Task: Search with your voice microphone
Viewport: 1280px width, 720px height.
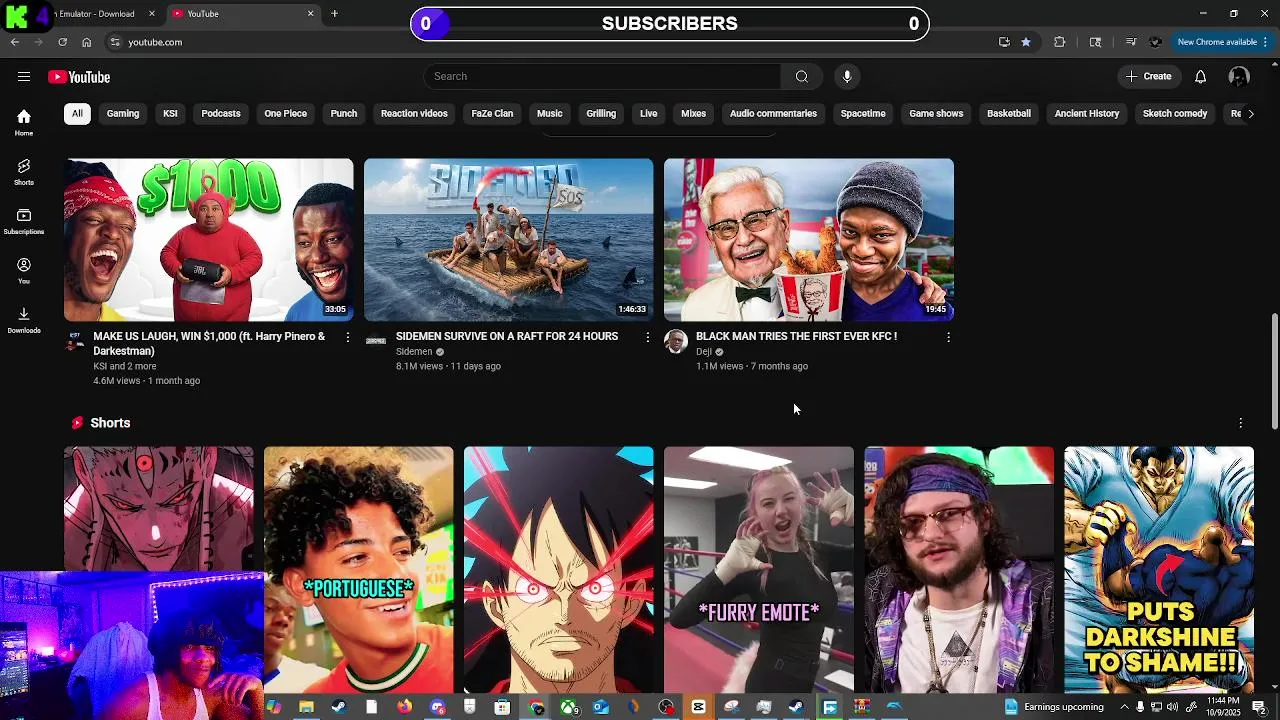Action: (847, 77)
